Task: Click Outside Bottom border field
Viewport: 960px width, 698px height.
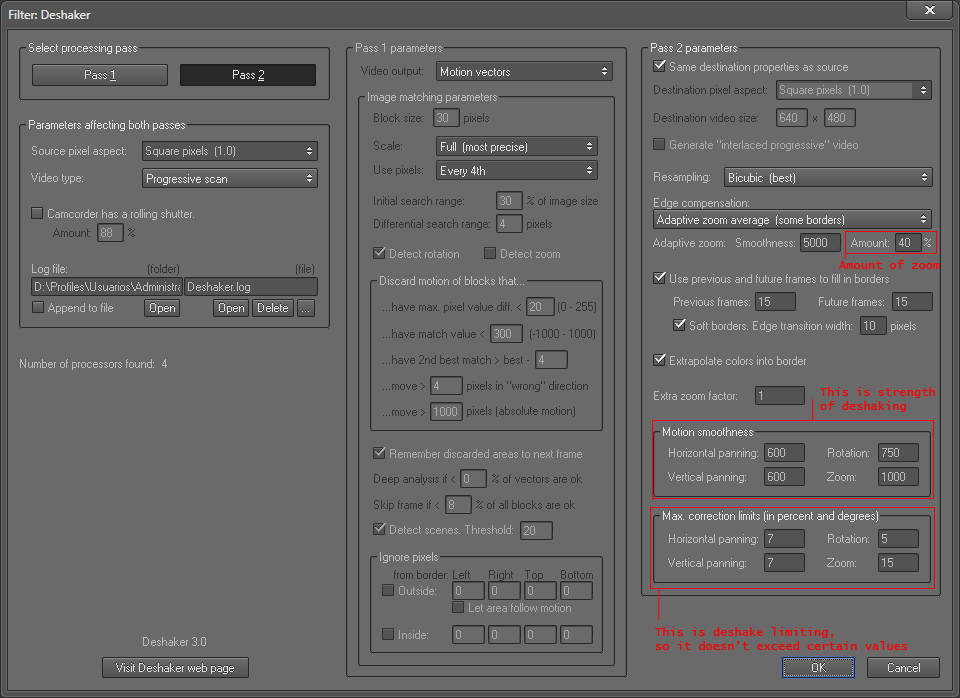Action: [x=576, y=591]
